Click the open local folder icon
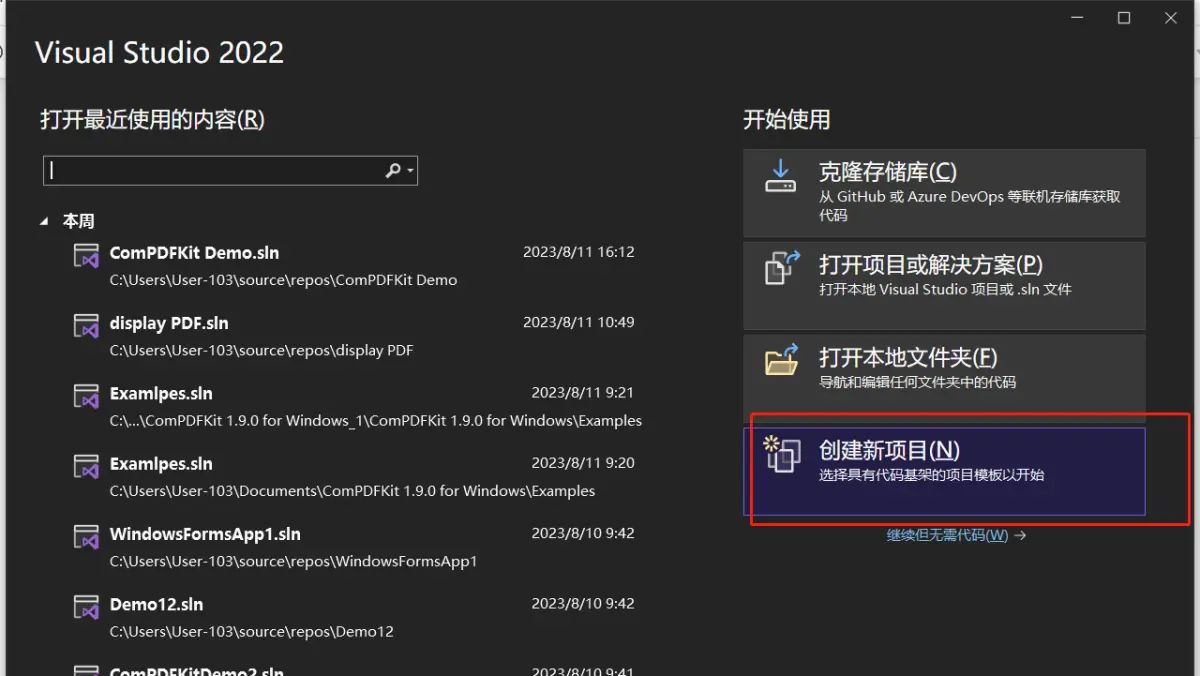This screenshot has width=1200, height=676. tap(781, 362)
